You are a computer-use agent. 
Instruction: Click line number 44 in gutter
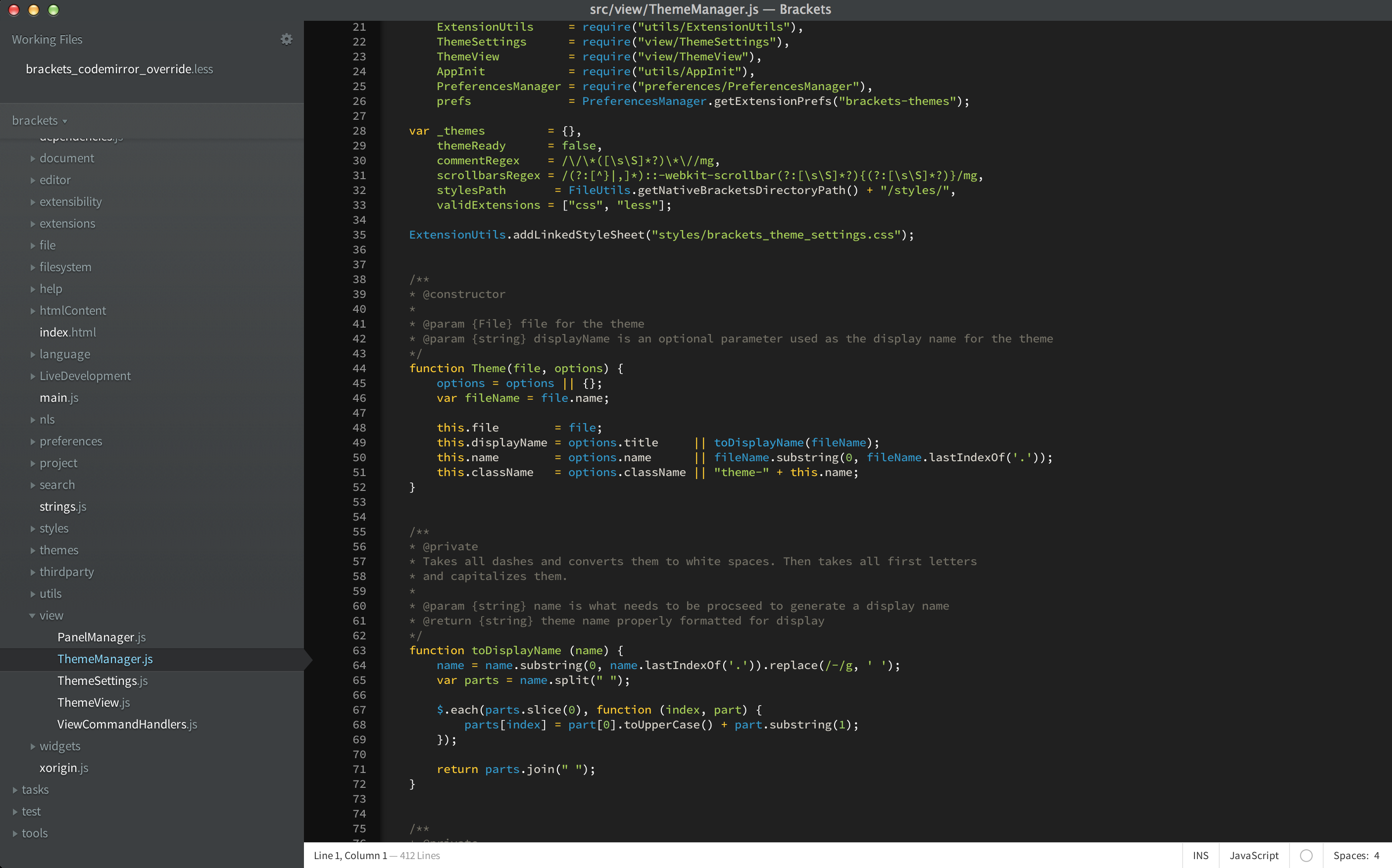(359, 369)
